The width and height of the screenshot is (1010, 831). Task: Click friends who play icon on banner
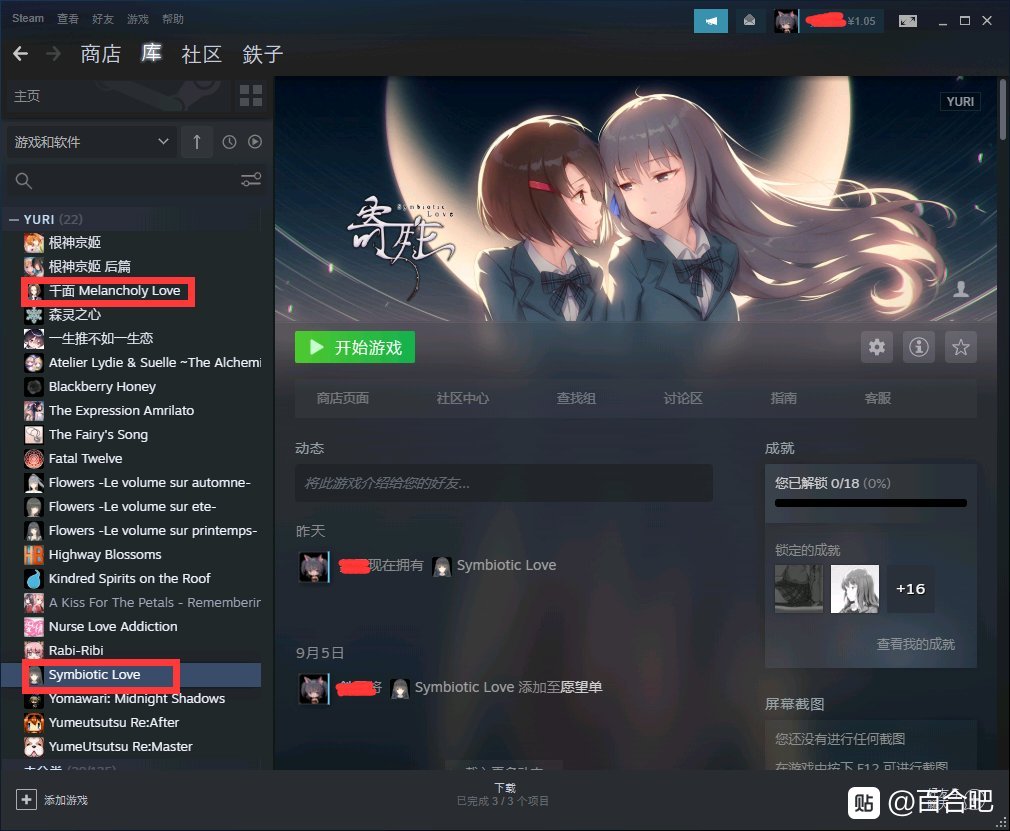click(x=961, y=289)
